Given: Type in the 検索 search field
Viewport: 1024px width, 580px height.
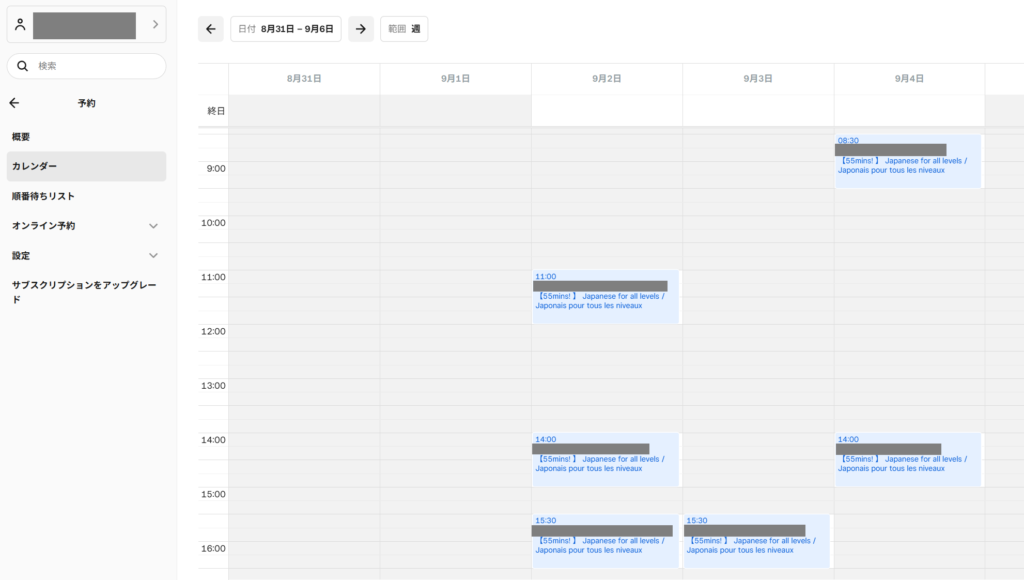Looking at the screenshot, I should coord(95,66).
